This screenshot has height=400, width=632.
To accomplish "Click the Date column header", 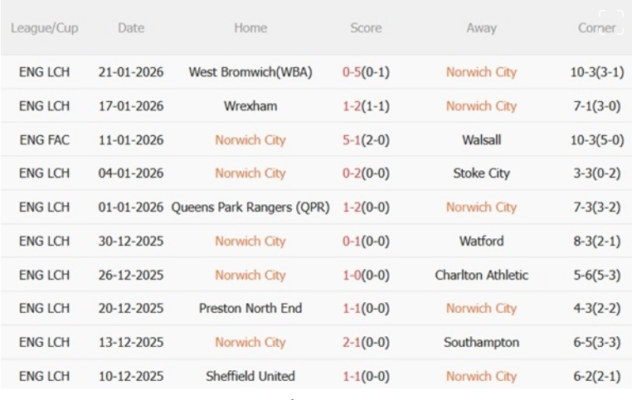I will coord(131,28).
